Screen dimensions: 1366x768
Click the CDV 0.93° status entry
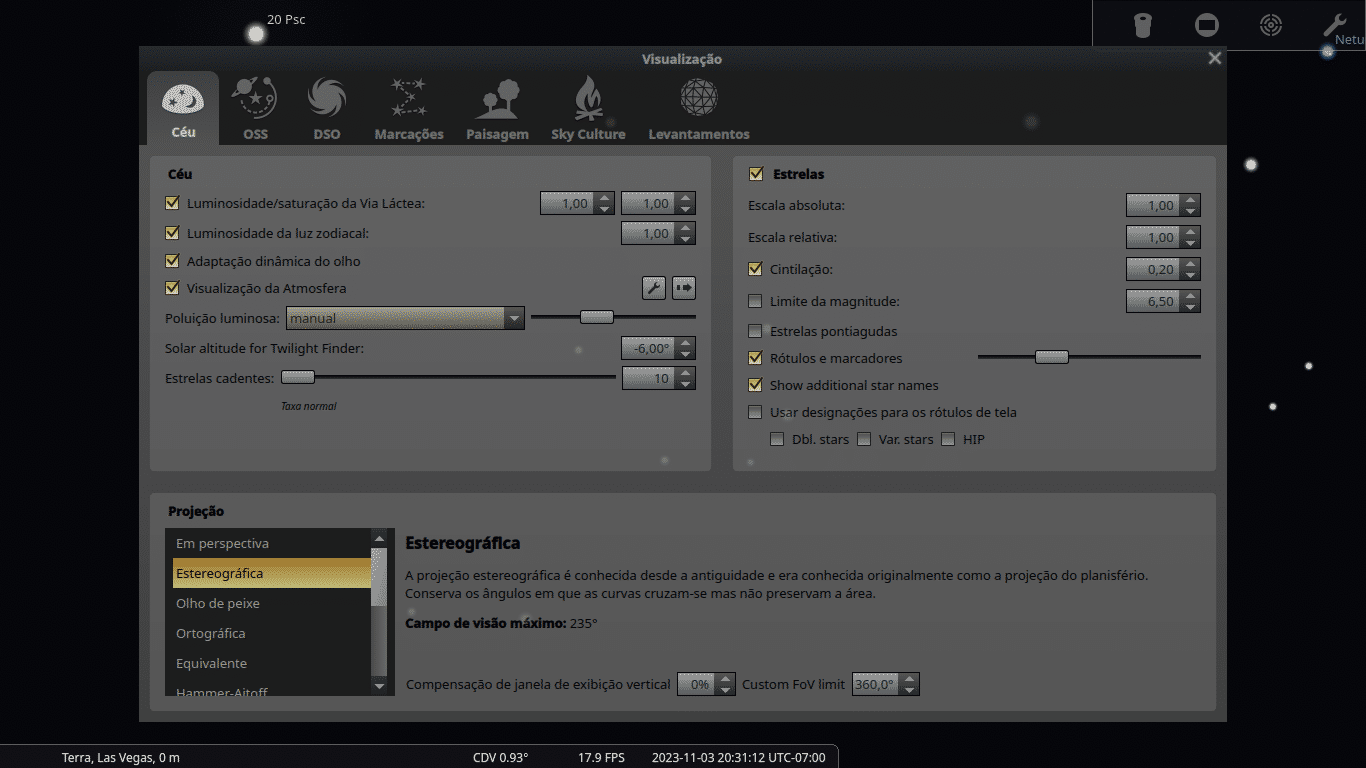tap(500, 758)
